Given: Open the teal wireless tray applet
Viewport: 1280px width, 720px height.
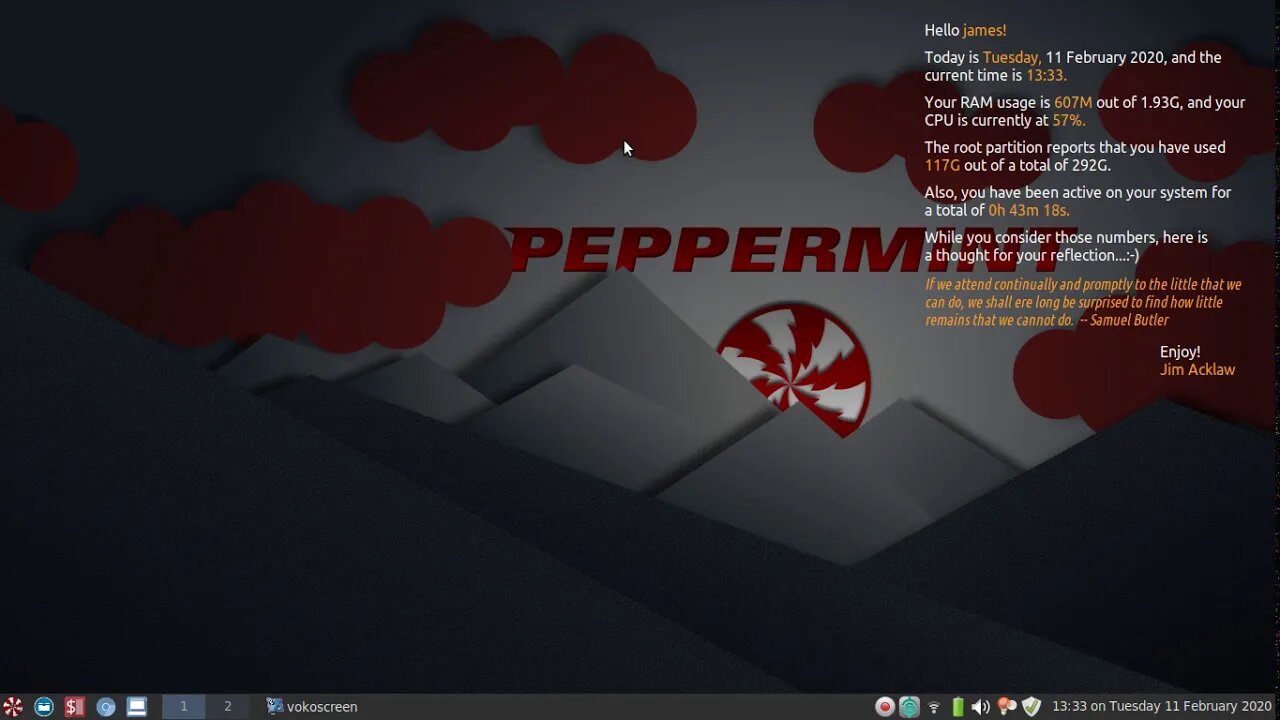Looking at the screenshot, I should [x=909, y=707].
